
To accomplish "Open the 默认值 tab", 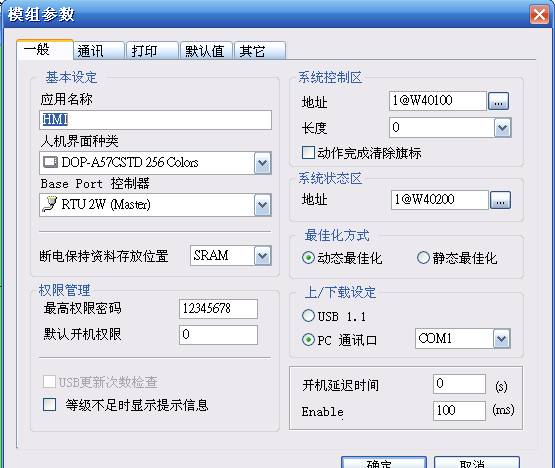I will 206,51.
